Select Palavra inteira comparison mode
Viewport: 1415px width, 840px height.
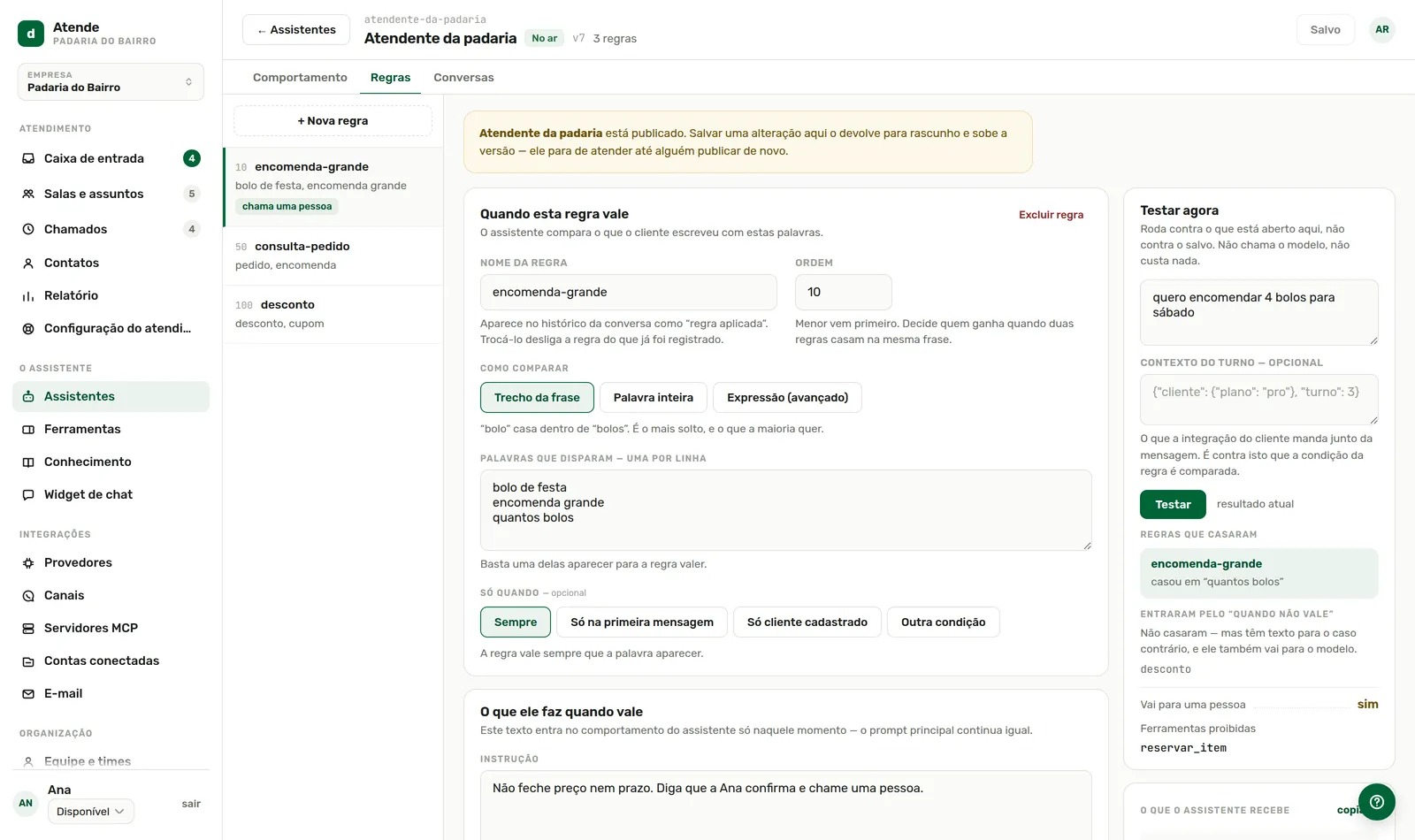[654, 397]
